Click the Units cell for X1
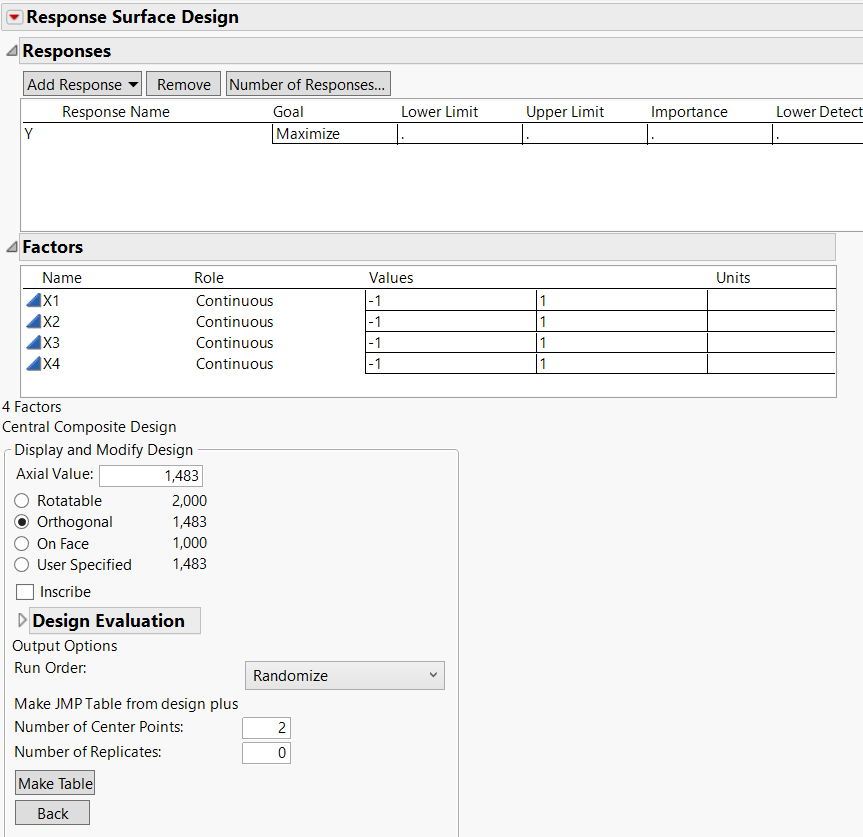Screen dimensions: 863x837 771,300
